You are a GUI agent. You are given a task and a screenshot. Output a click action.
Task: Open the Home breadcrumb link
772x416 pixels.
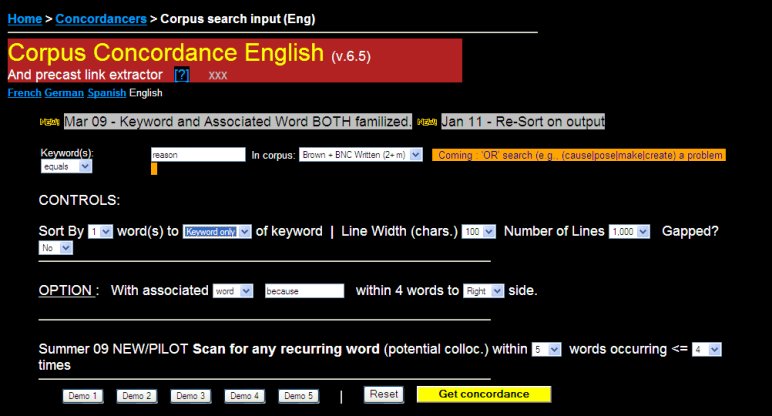[x=24, y=18]
